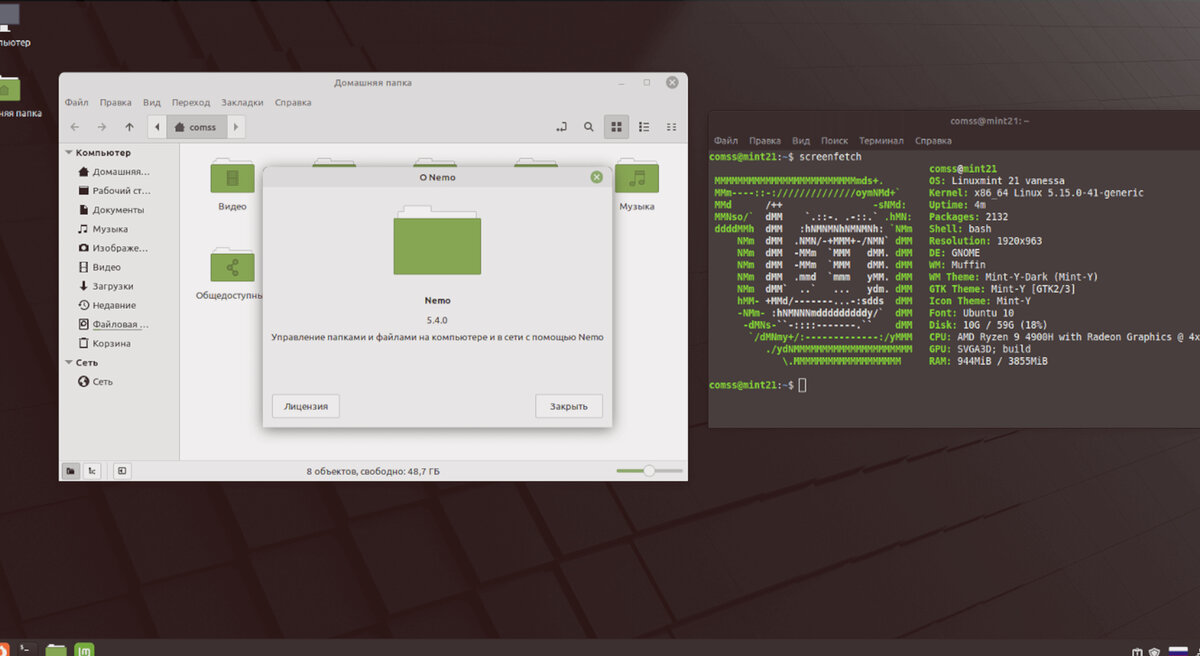The width and height of the screenshot is (1200, 656).
Task: Click the version text 5.4.0 in About dialog
Action: coord(437,320)
